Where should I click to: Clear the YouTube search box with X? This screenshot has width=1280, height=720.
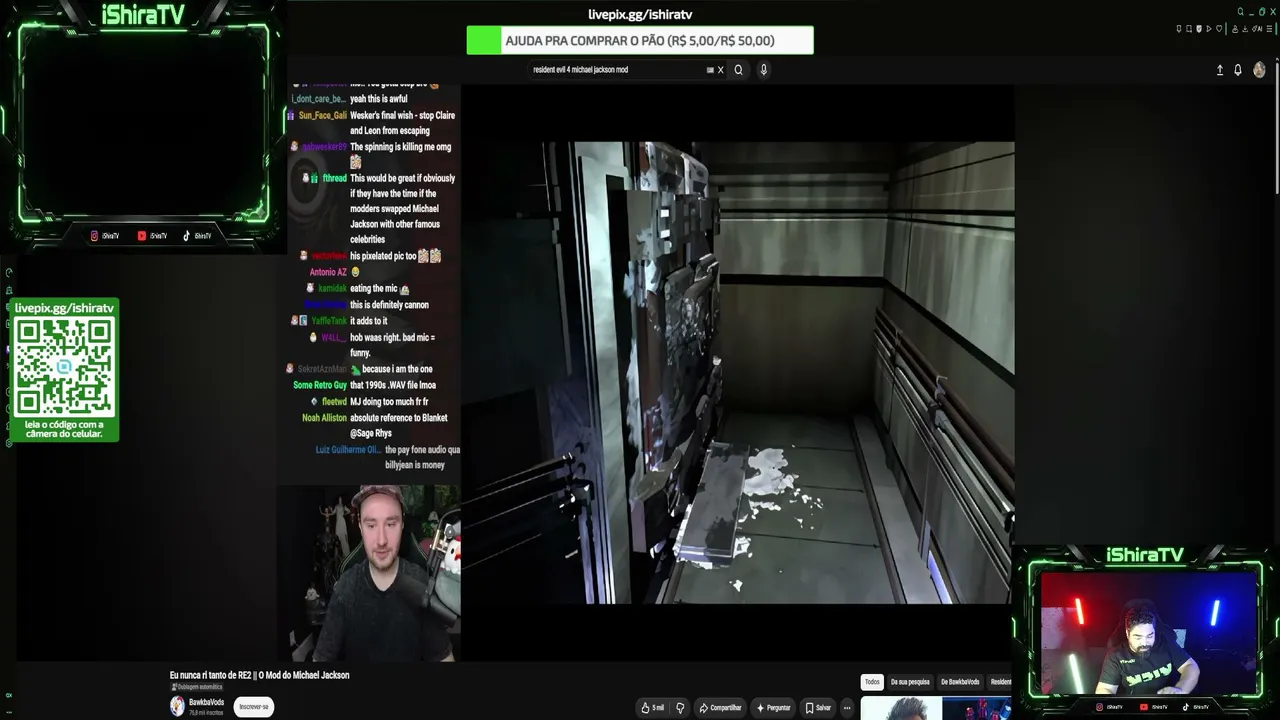(720, 70)
